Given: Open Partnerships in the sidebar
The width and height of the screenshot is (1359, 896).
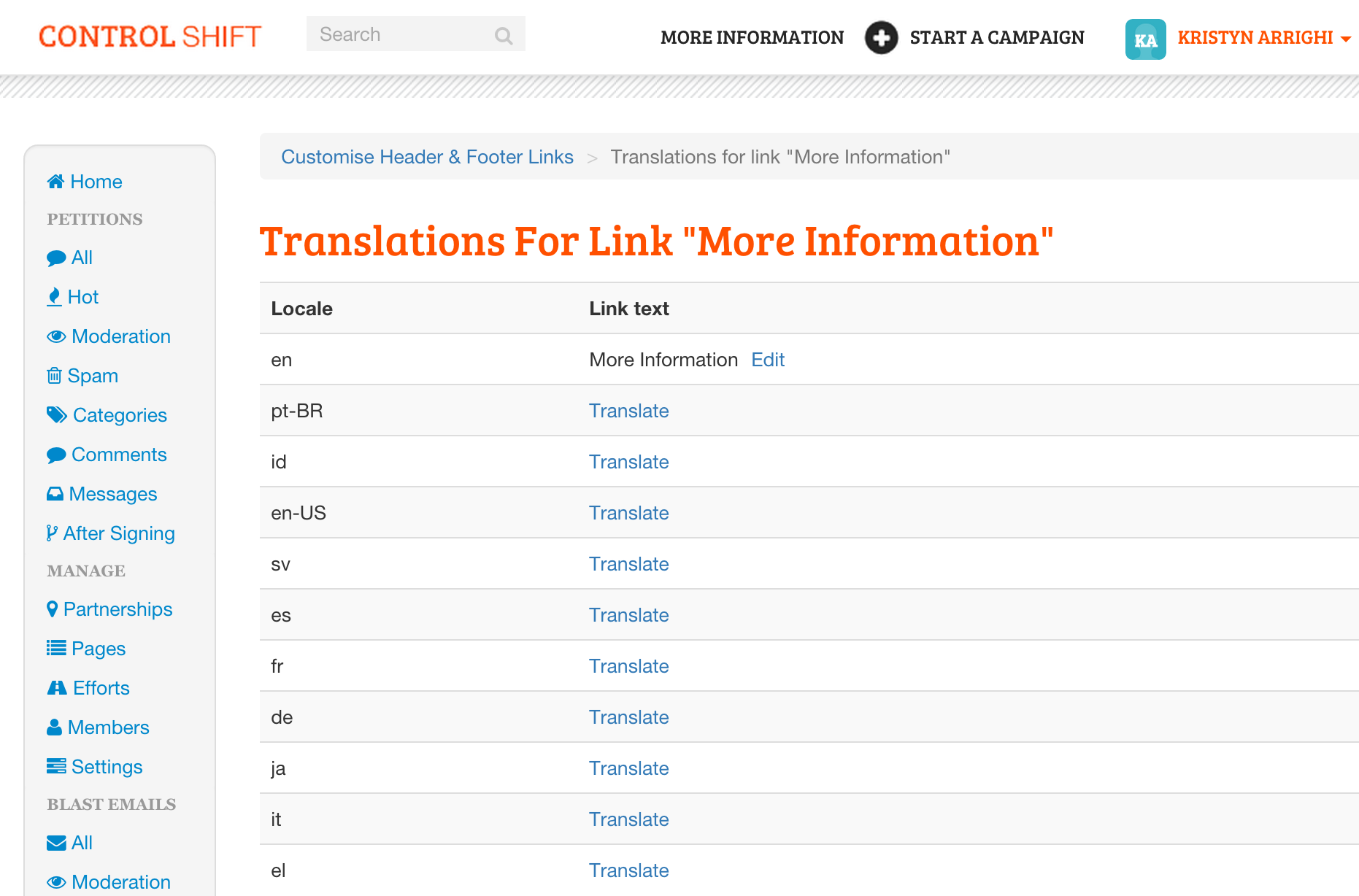Looking at the screenshot, I should pos(118,609).
